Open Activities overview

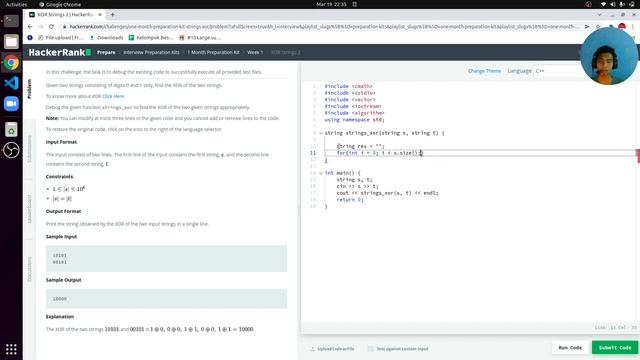tap(16, 4)
